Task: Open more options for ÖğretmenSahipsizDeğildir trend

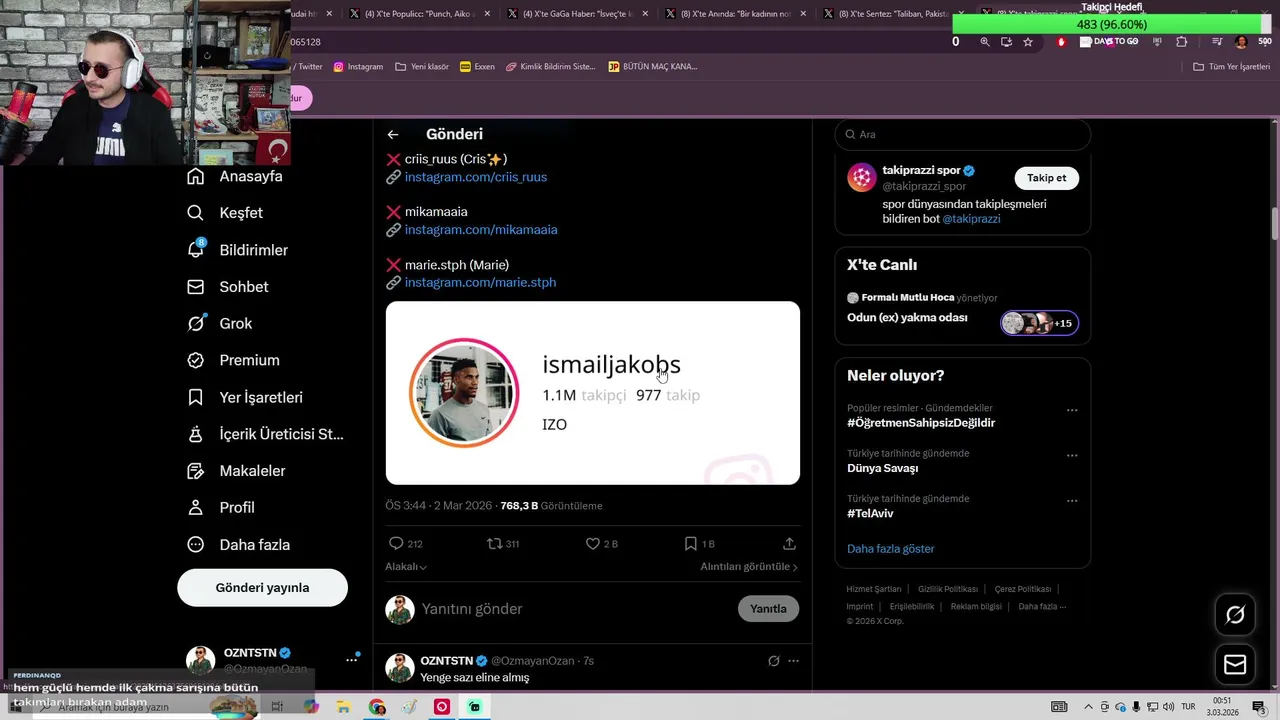Action: [1072, 410]
